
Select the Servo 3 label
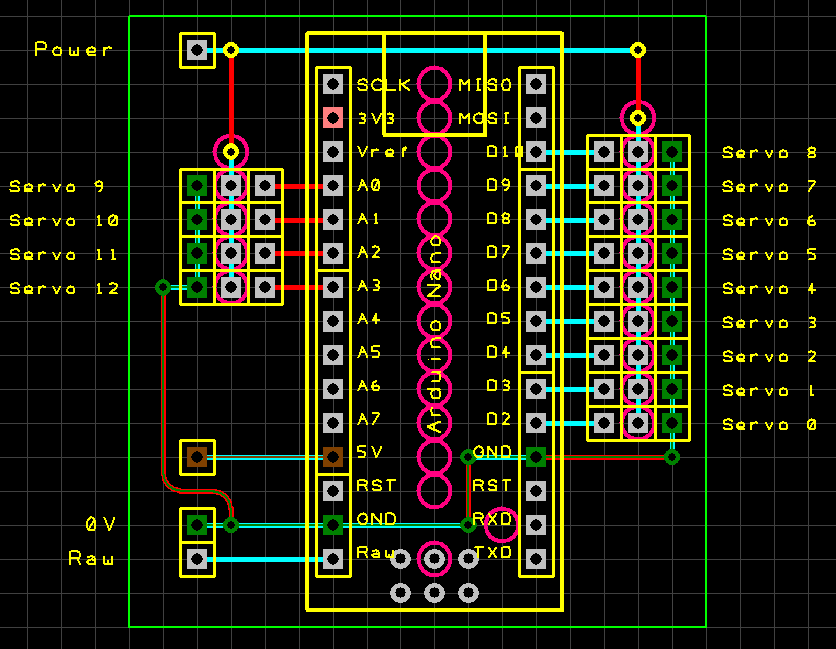(769, 323)
